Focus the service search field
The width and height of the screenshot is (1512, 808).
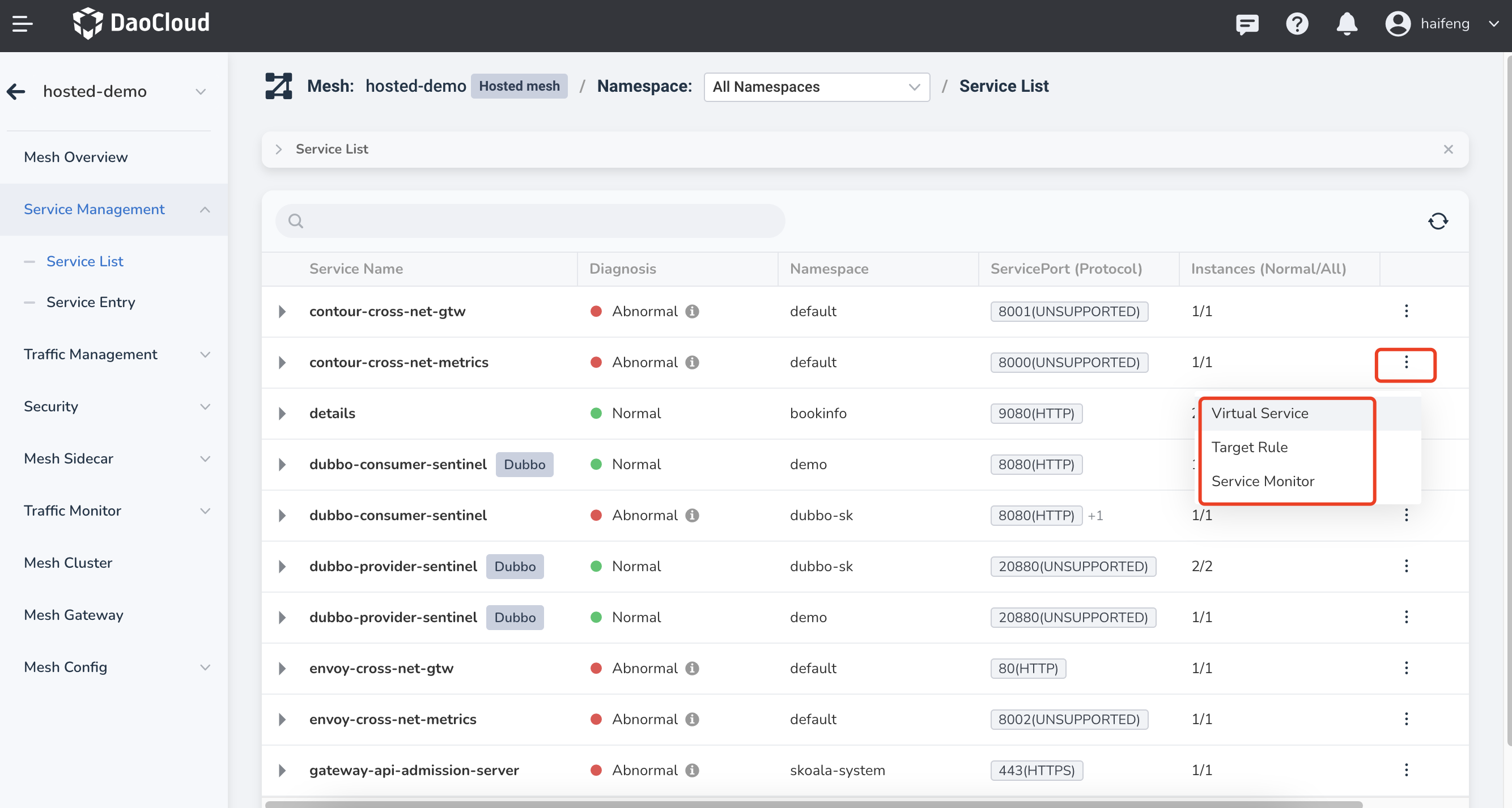click(x=529, y=221)
